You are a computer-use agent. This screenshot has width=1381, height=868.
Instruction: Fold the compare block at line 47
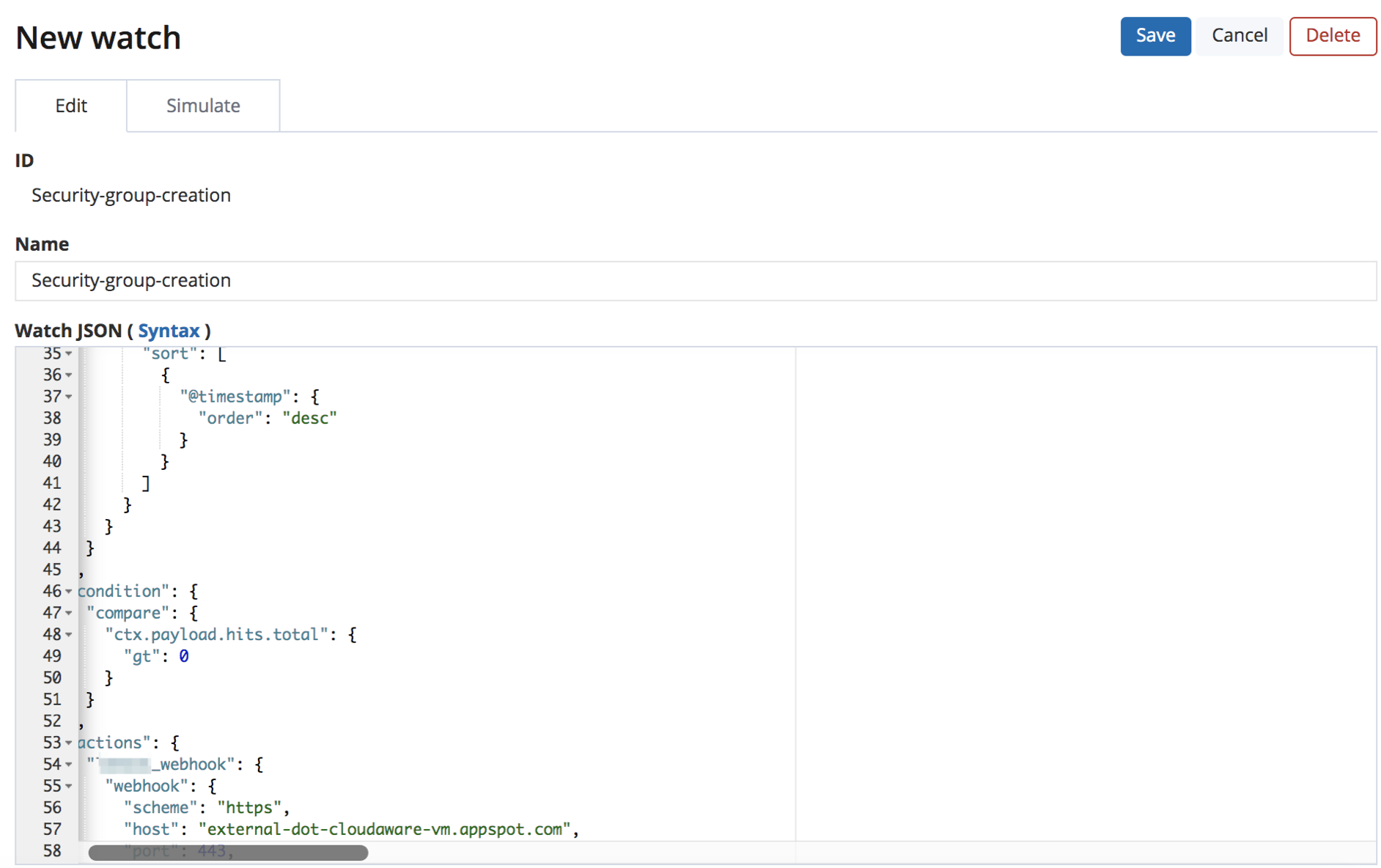(69, 614)
